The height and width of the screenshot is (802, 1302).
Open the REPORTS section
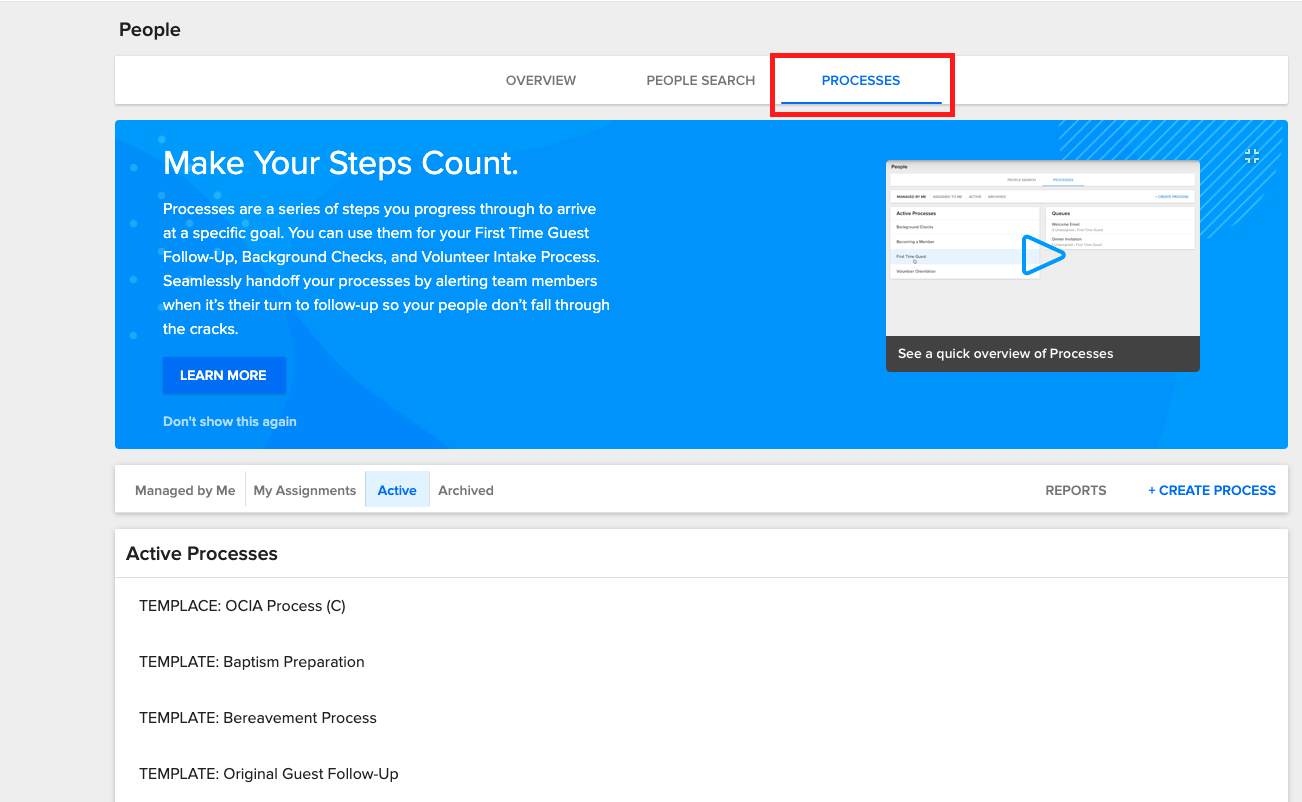click(x=1075, y=490)
